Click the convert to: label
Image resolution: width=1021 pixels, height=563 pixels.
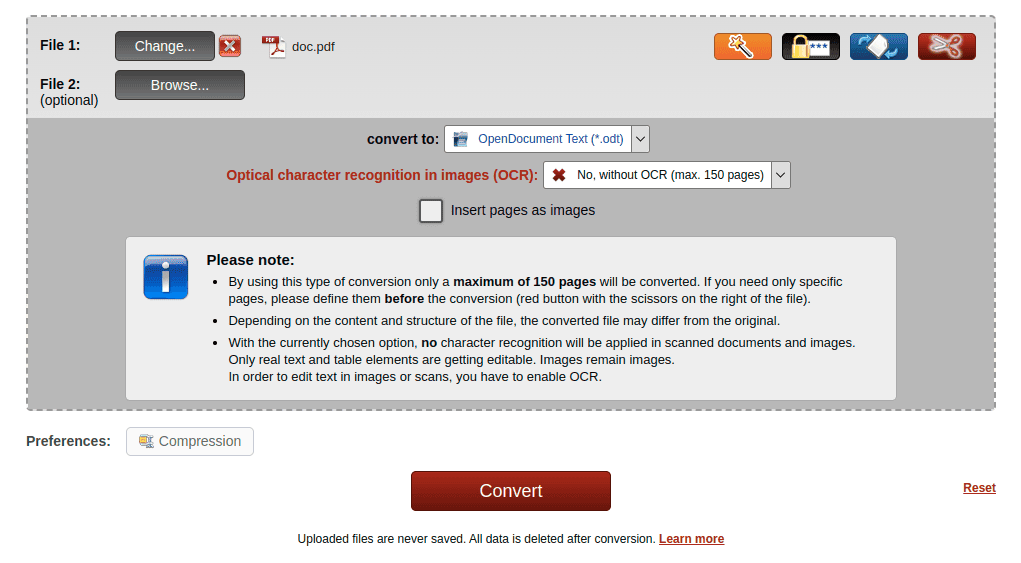tap(403, 139)
